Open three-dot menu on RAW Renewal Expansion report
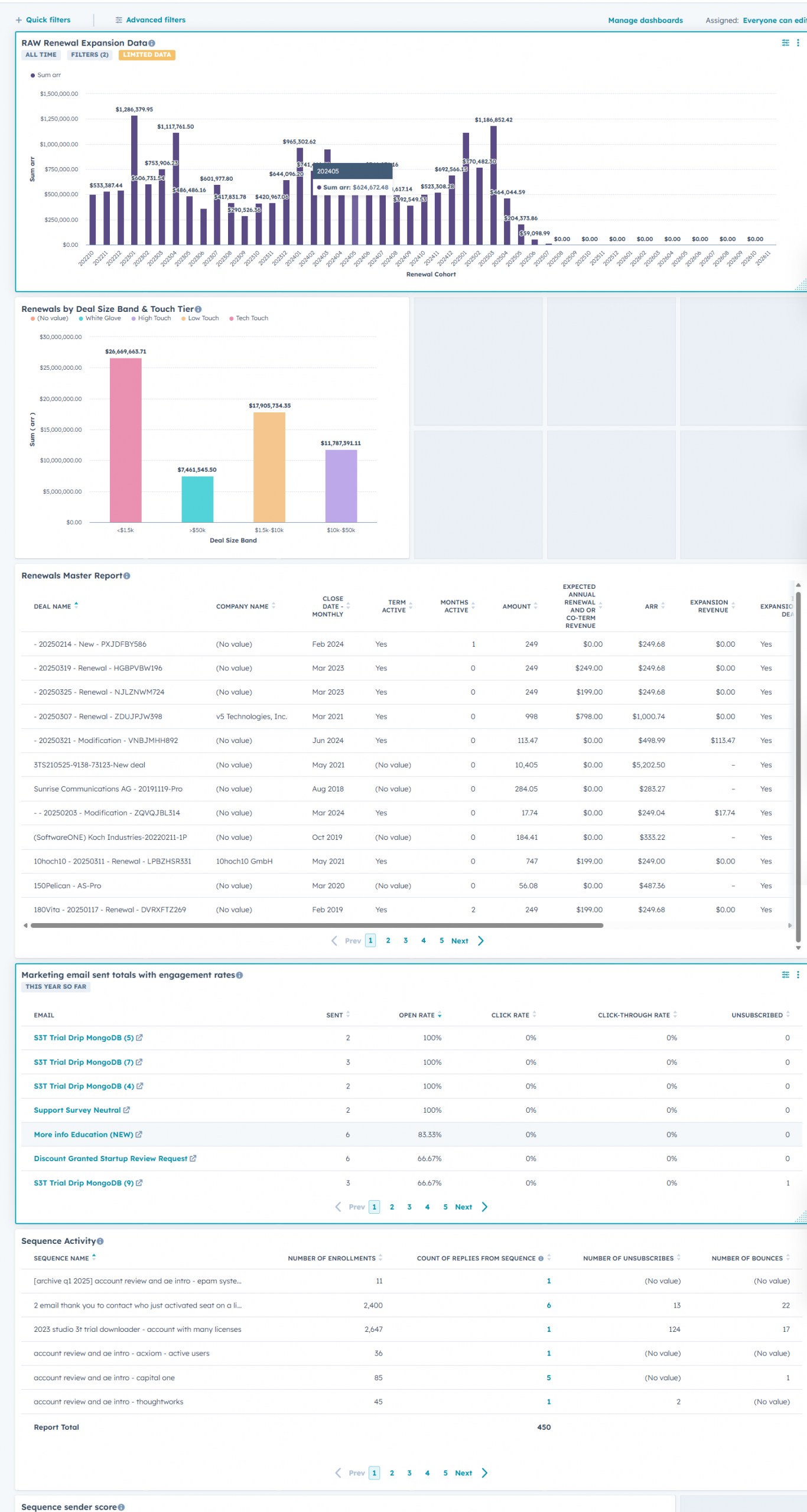807x1512 pixels. click(x=798, y=43)
